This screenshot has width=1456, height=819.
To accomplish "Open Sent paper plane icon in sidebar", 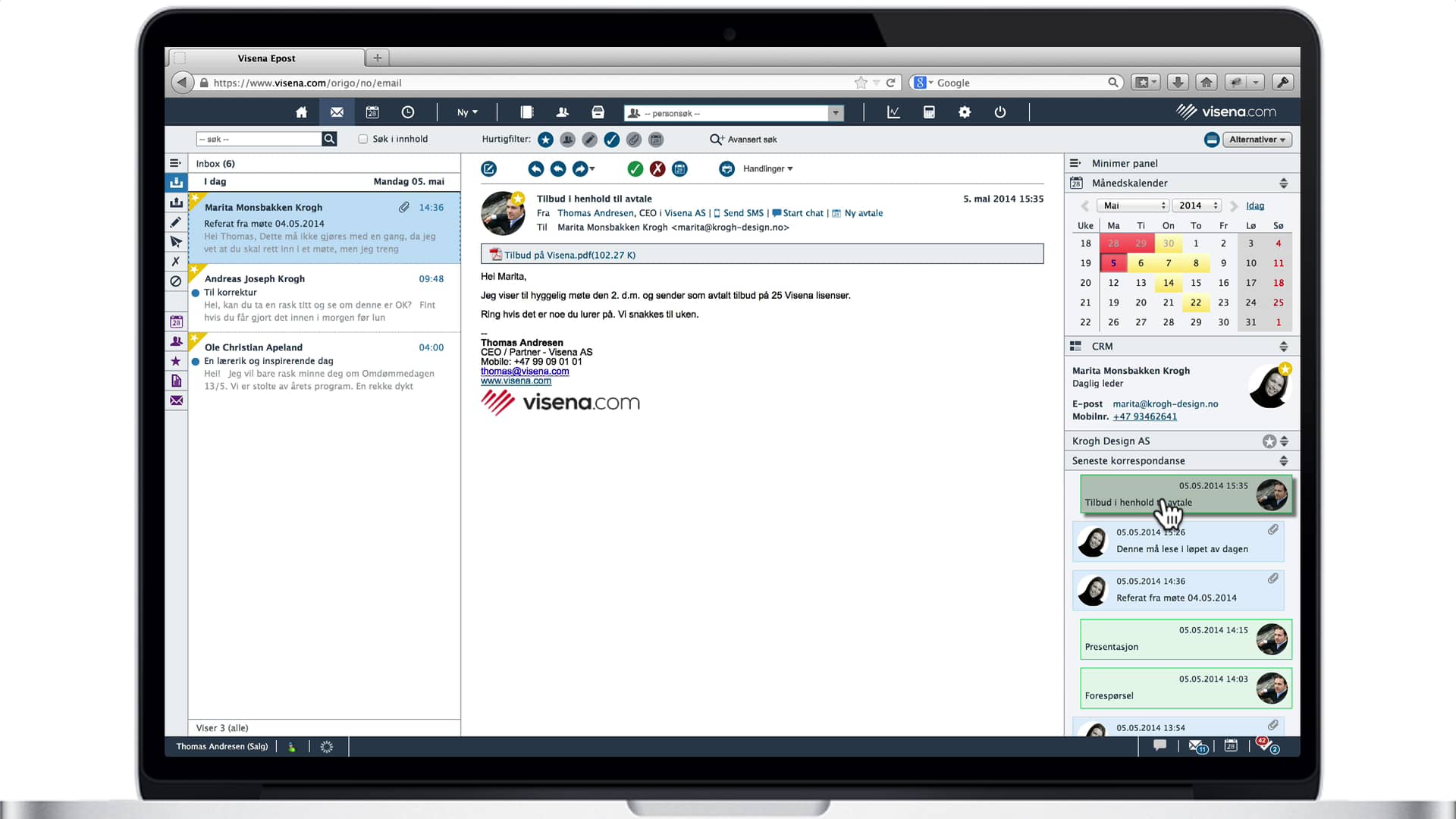I will coord(176,242).
